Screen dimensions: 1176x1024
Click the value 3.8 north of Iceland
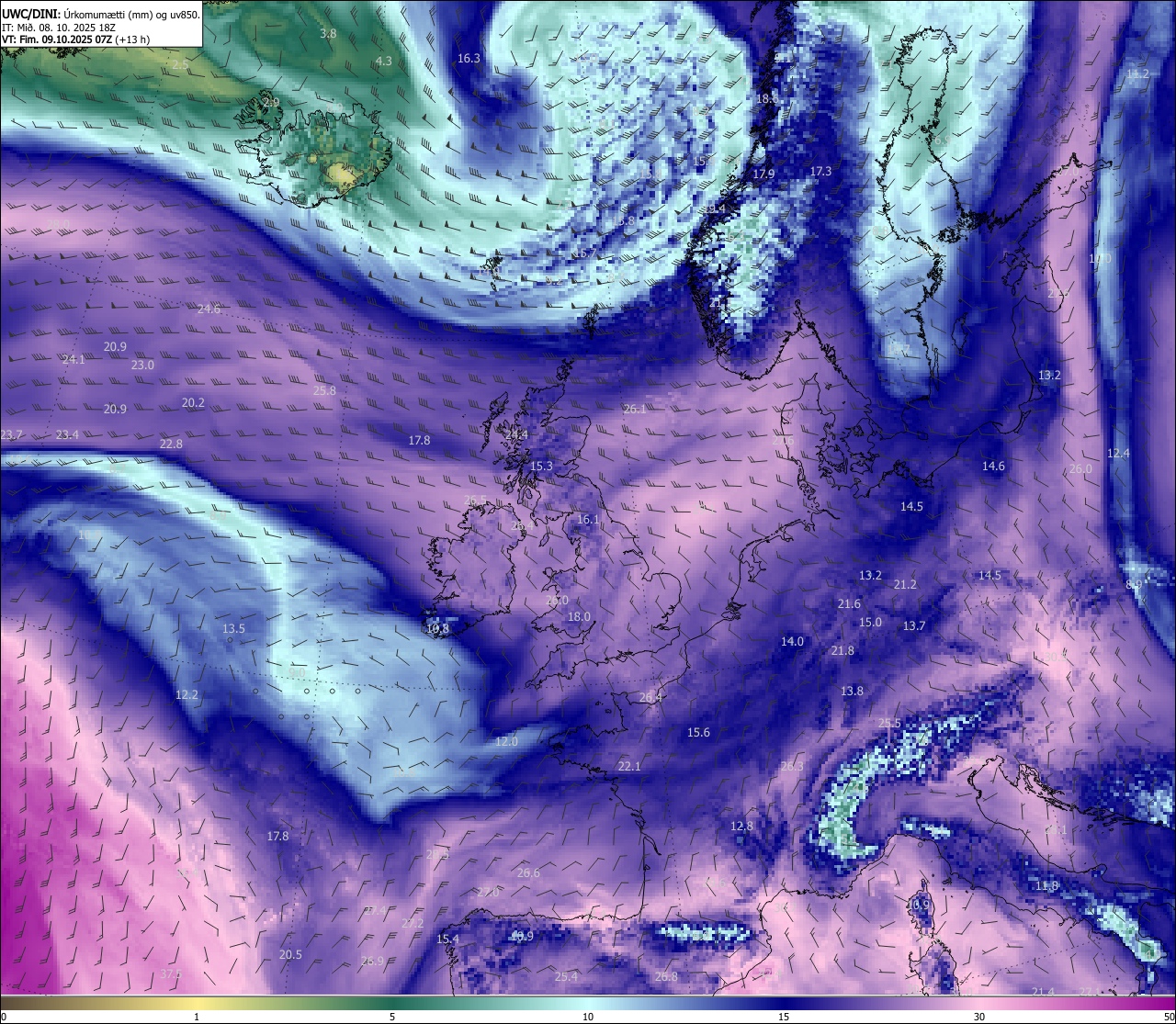[x=328, y=33]
